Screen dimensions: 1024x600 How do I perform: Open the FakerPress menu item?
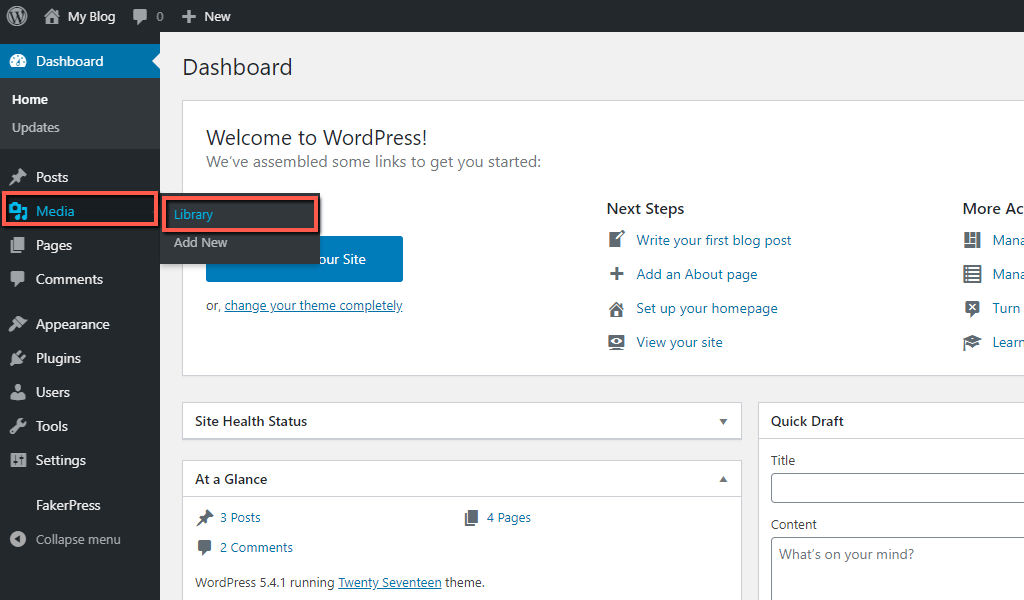pos(68,505)
